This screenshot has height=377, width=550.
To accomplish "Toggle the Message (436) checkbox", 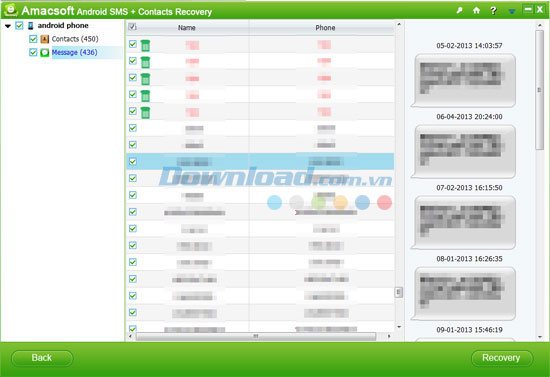I will tap(33, 52).
